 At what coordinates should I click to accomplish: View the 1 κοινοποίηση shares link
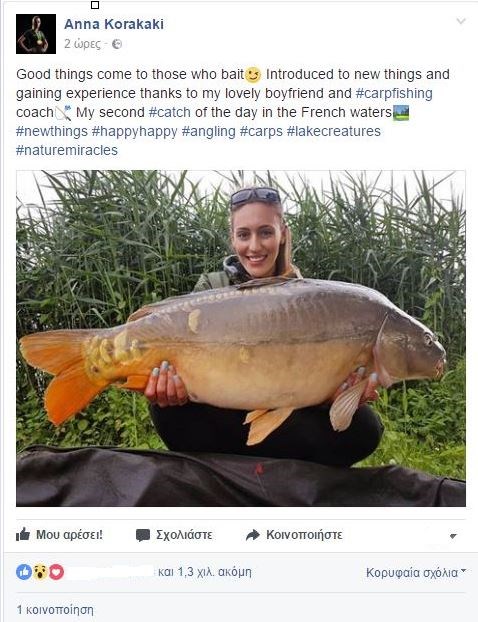click(55, 610)
